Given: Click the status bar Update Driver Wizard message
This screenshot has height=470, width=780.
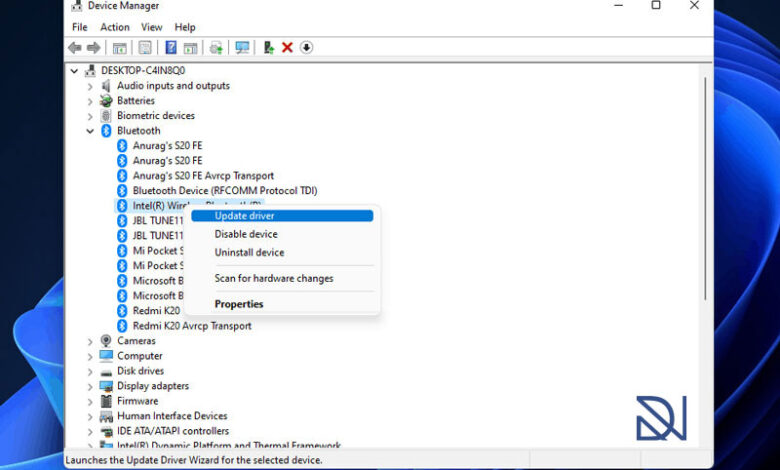Looking at the screenshot, I should pyautogui.click(x=194, y=460).
